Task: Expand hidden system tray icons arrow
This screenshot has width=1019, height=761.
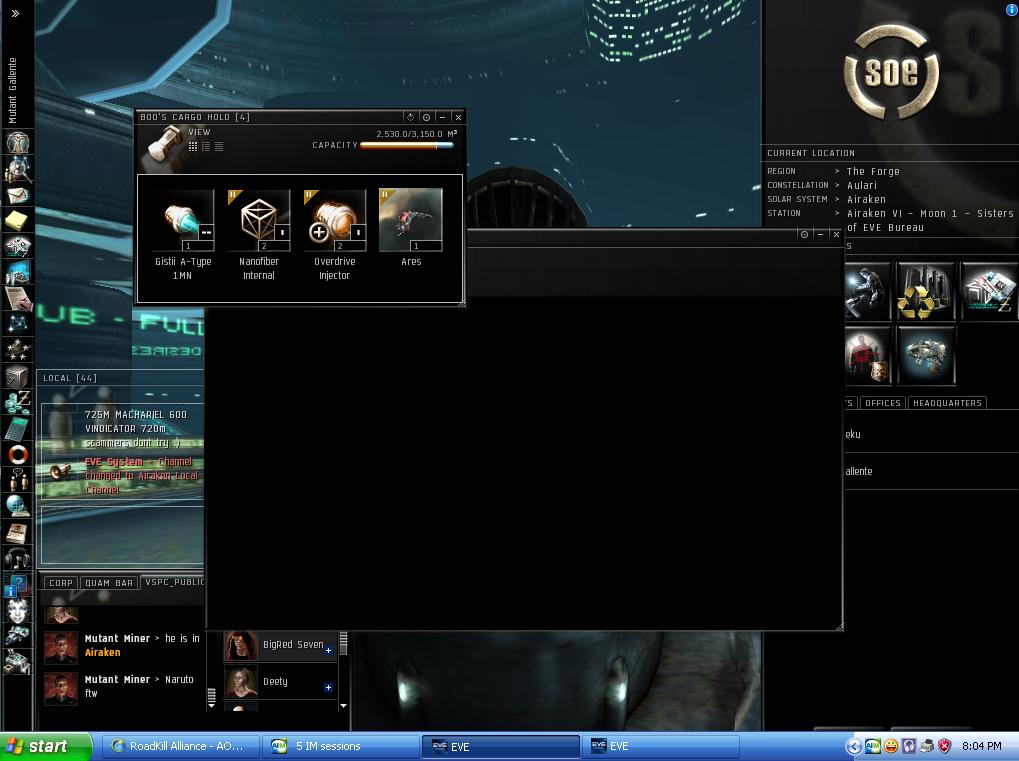Action: (x=855, y=746)
